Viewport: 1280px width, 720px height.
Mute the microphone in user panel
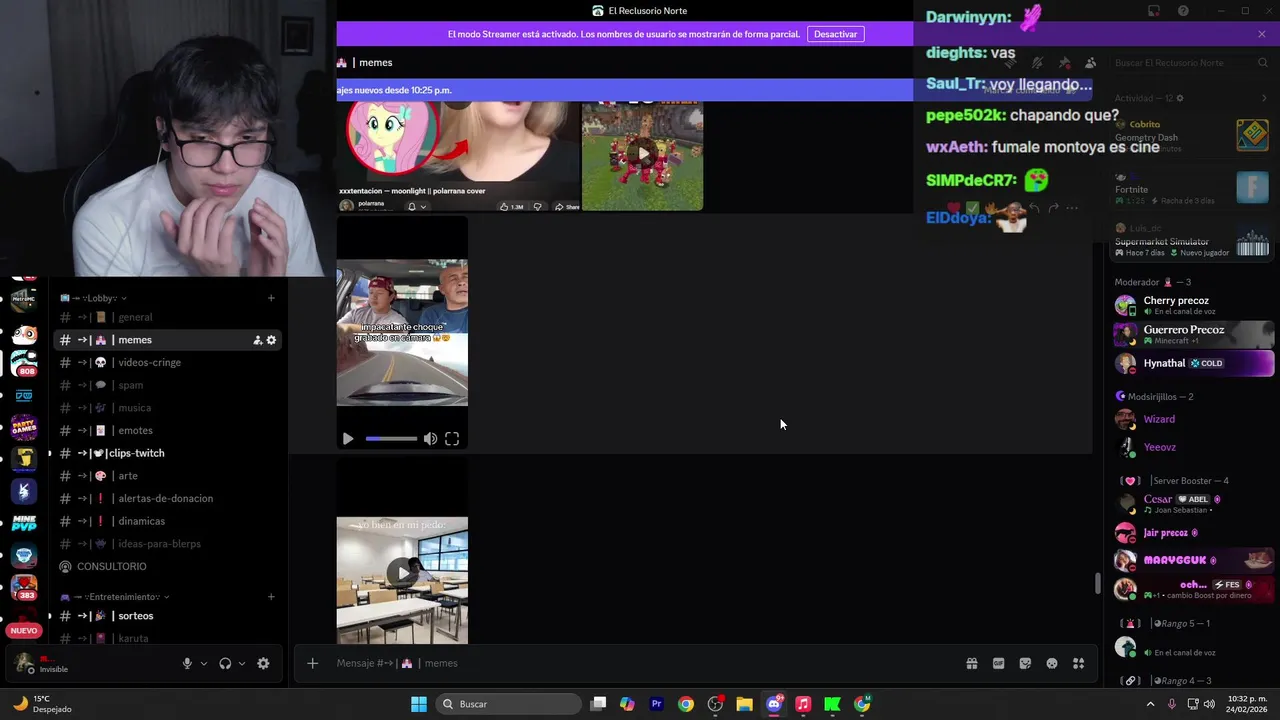tap(187, 663)
